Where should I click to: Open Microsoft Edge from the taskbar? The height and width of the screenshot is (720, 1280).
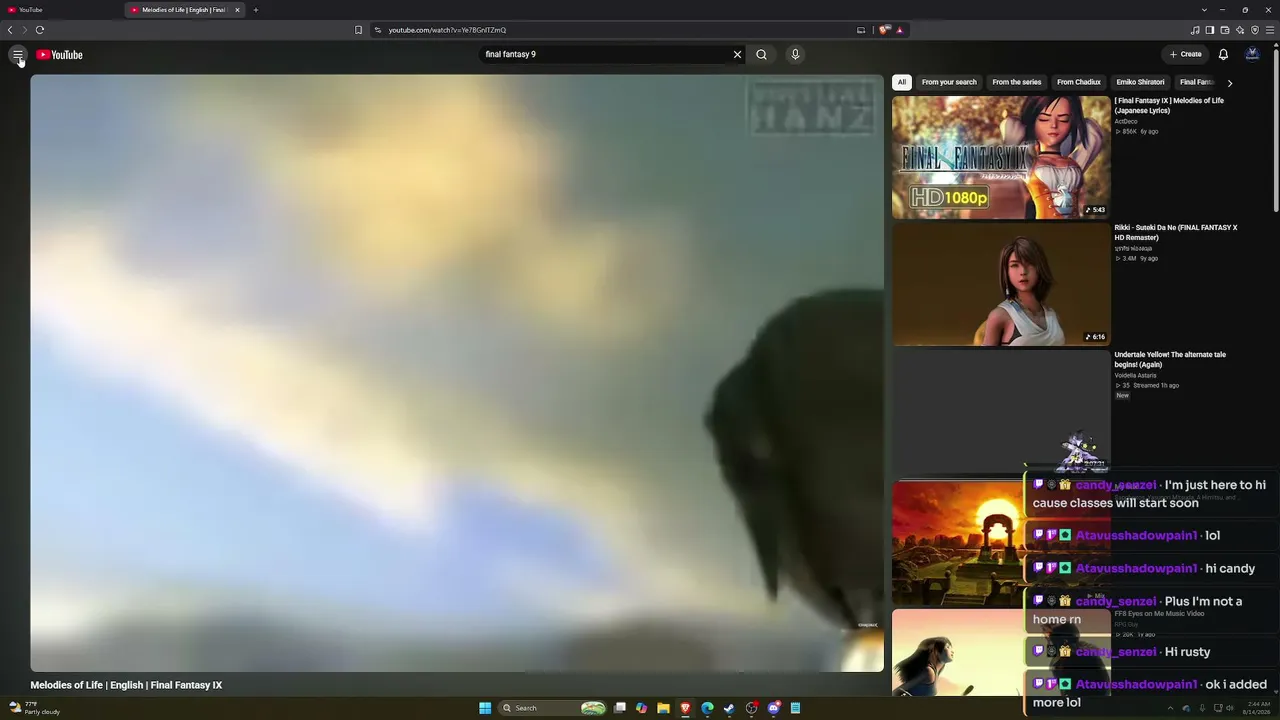click(707, 708)
